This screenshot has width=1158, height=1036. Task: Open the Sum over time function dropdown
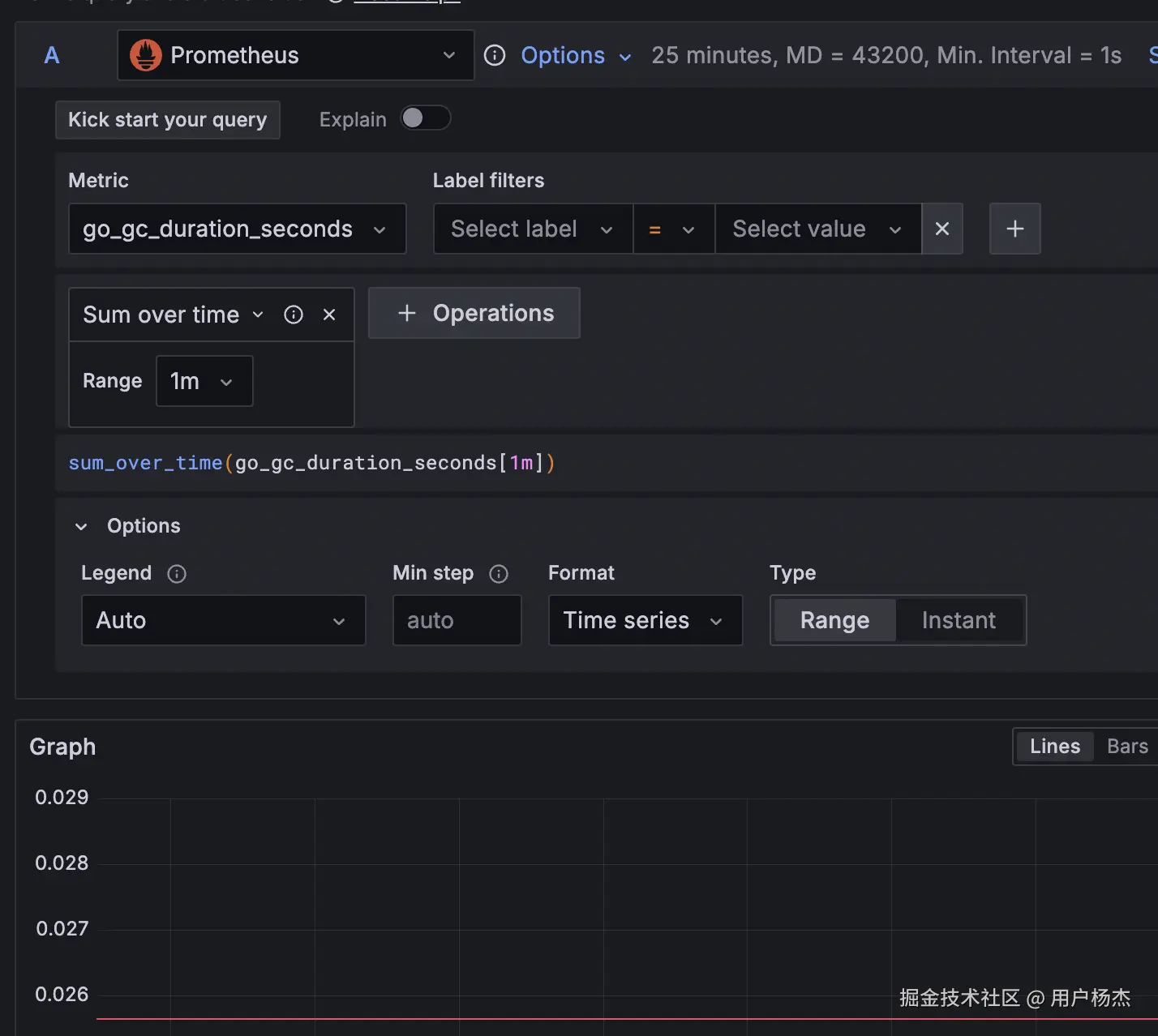[x=174, y=315]
